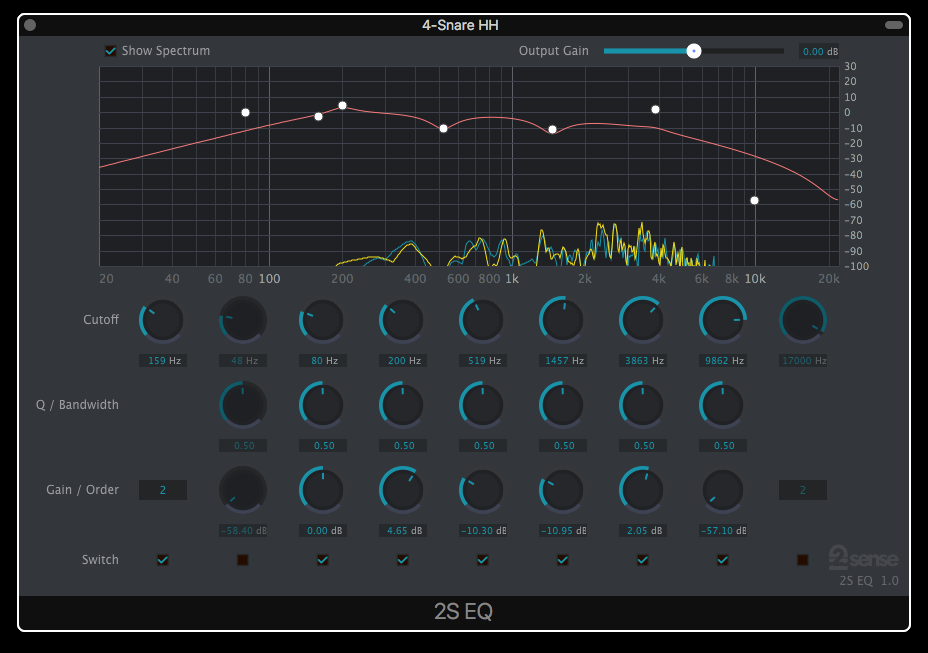This screenshot has height=653, width=928.
Task: Click the 0.00 dB output gain value field
Action: [818, 51]
